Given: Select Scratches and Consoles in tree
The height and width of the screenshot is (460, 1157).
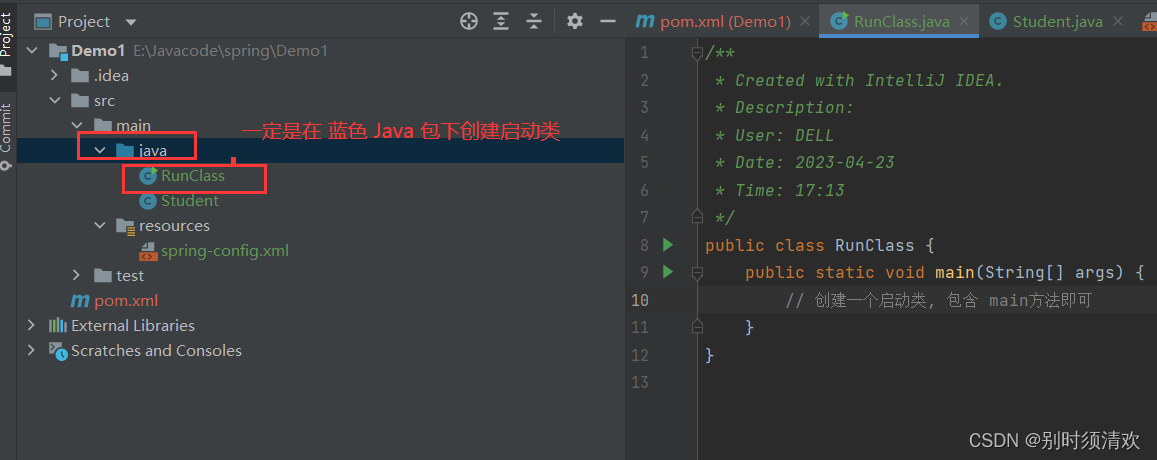Looking at the screenshot, I should click(x=156, y=350).
